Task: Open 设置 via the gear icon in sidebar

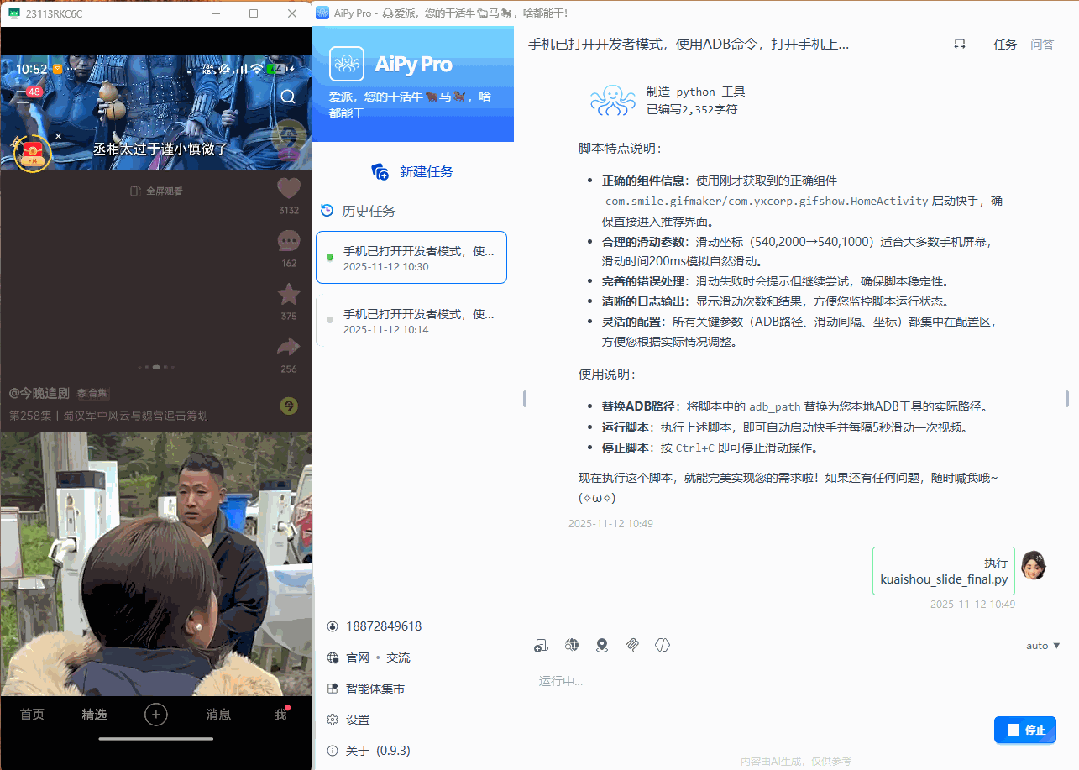Action: [334, 719]
